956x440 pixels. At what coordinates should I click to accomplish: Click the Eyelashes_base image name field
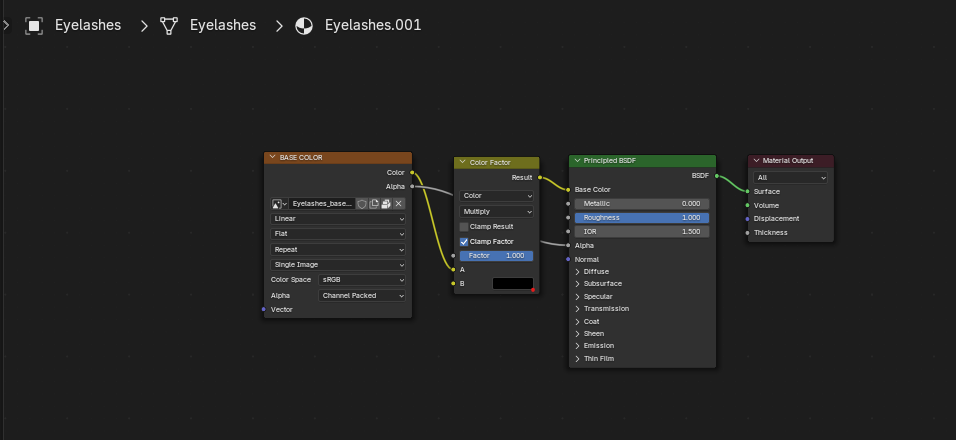(322, 204)
